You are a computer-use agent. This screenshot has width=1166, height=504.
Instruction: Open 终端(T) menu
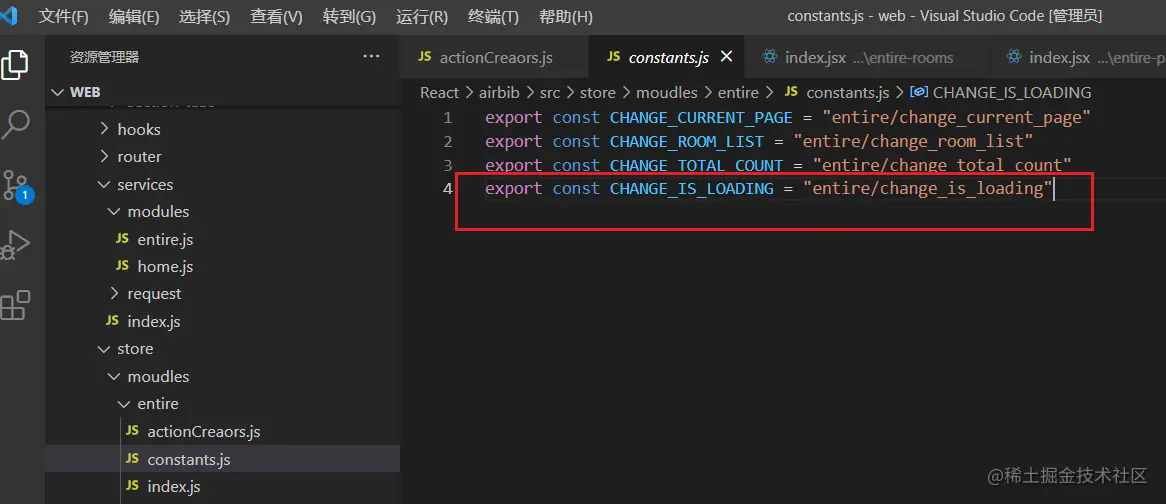pos(493,16)
